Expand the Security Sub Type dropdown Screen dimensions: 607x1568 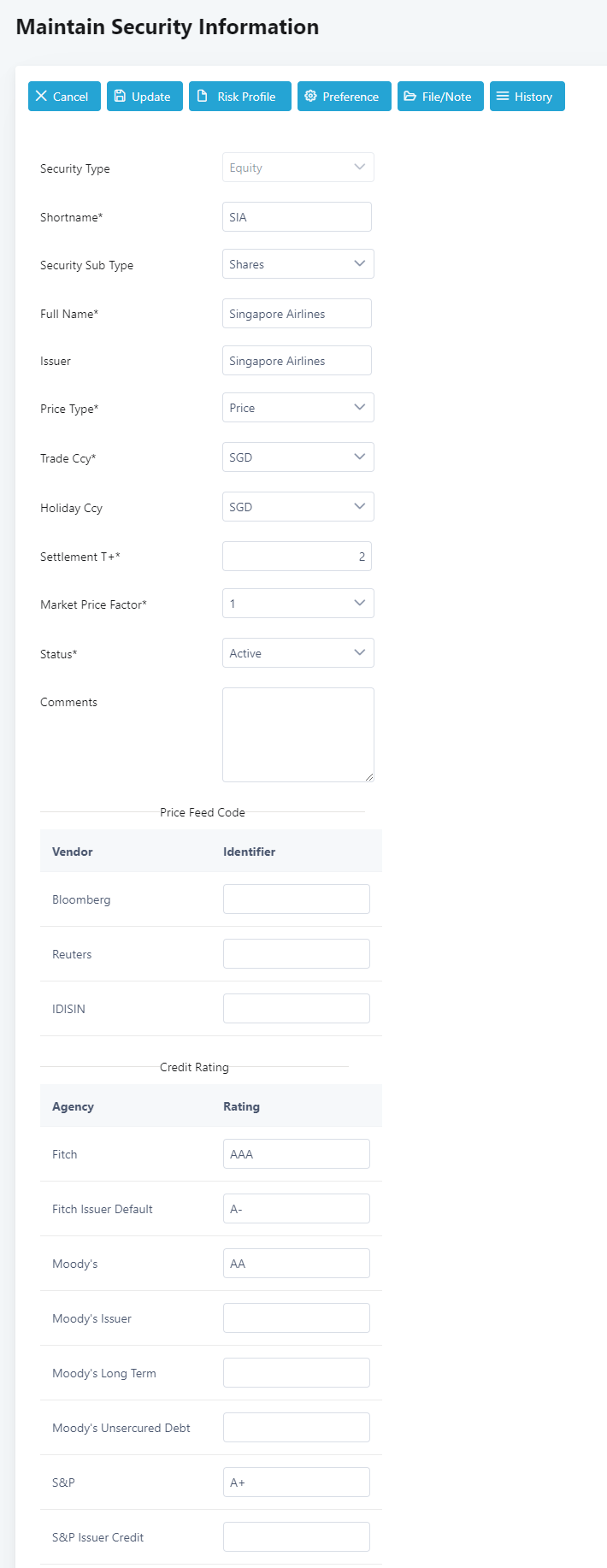298,264
